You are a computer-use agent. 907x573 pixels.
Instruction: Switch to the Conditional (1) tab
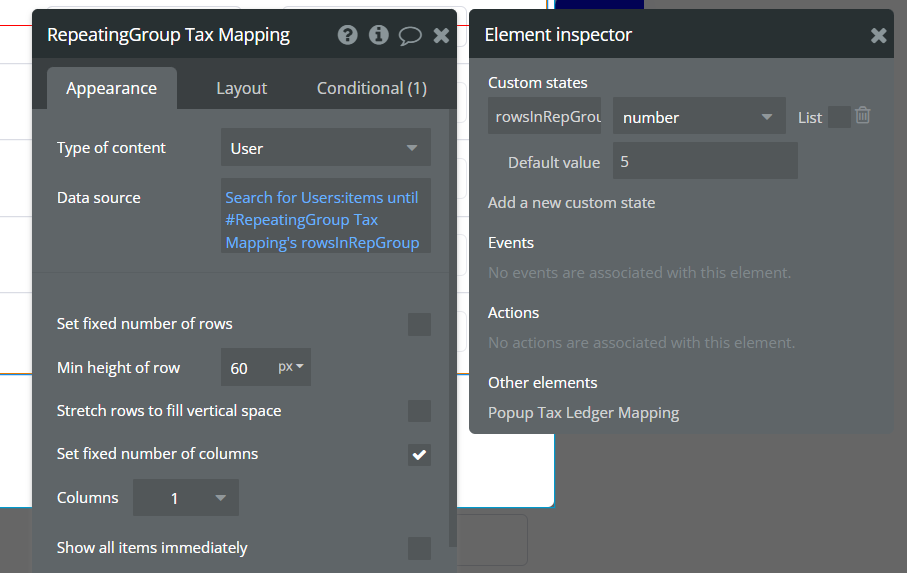[372, 88]
